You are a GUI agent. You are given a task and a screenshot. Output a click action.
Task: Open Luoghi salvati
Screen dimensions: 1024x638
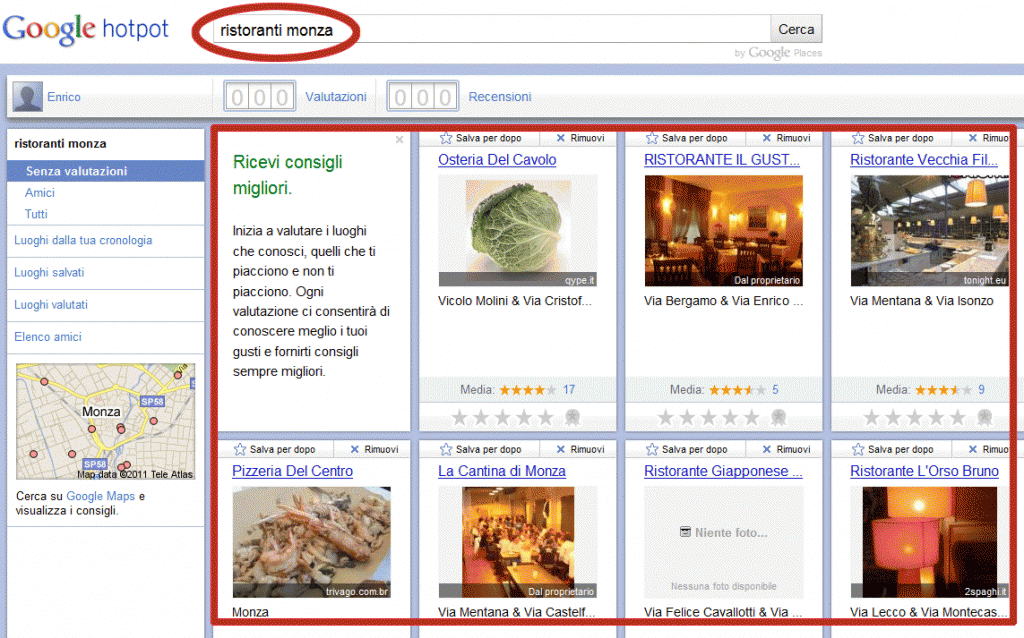49,272
